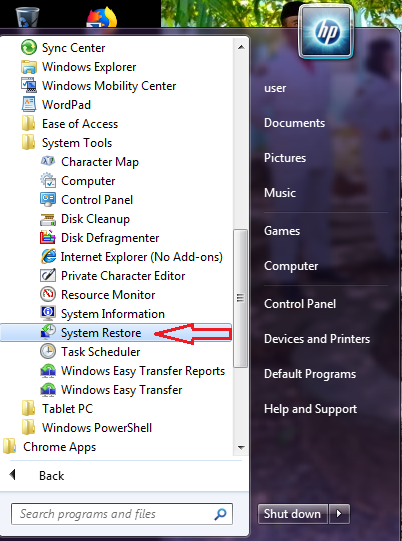Select the Character Map text entry
Screen dimensions: 402x541
click(100, 162)
